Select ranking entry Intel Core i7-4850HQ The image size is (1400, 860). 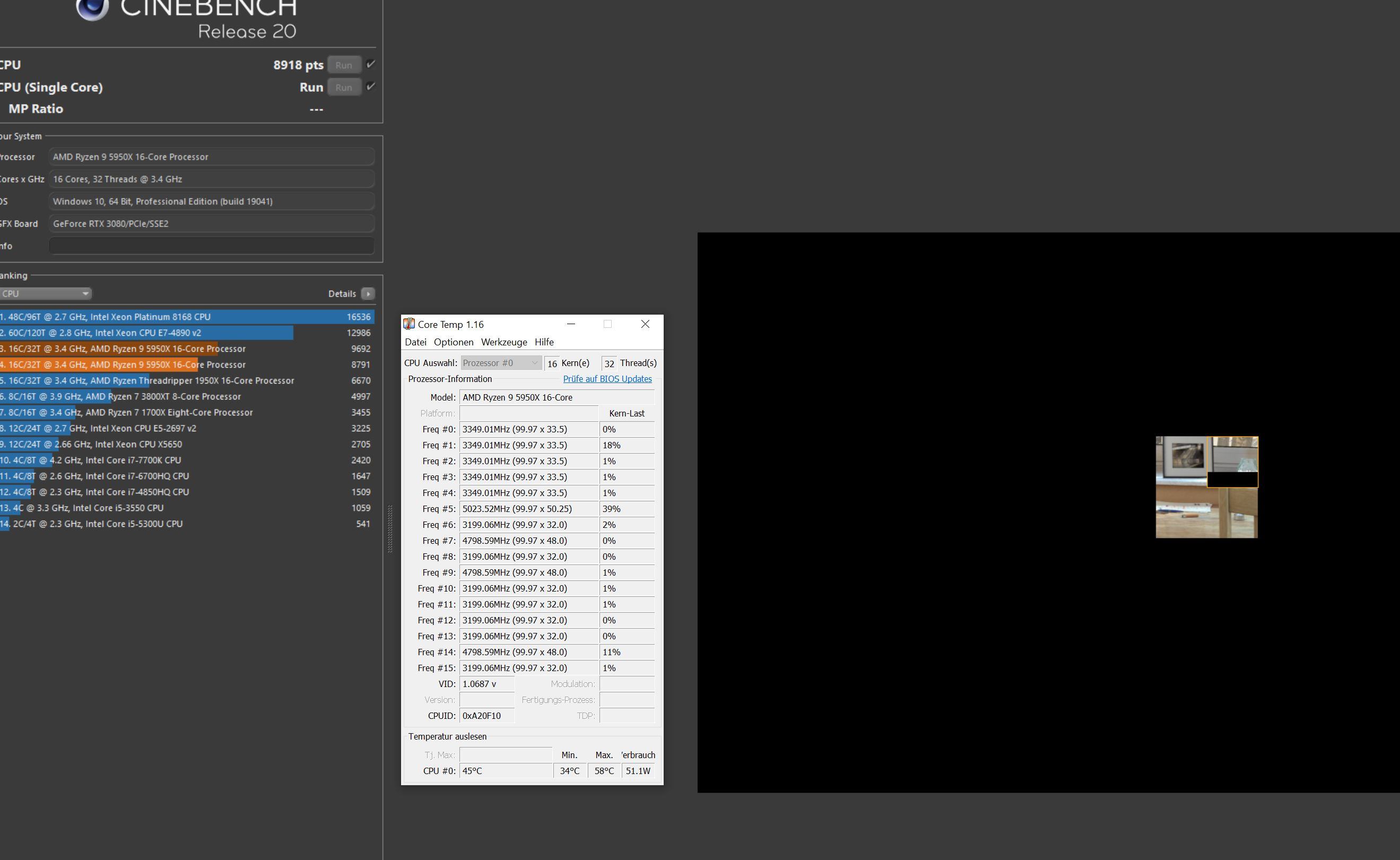click(x=187, y=492)
